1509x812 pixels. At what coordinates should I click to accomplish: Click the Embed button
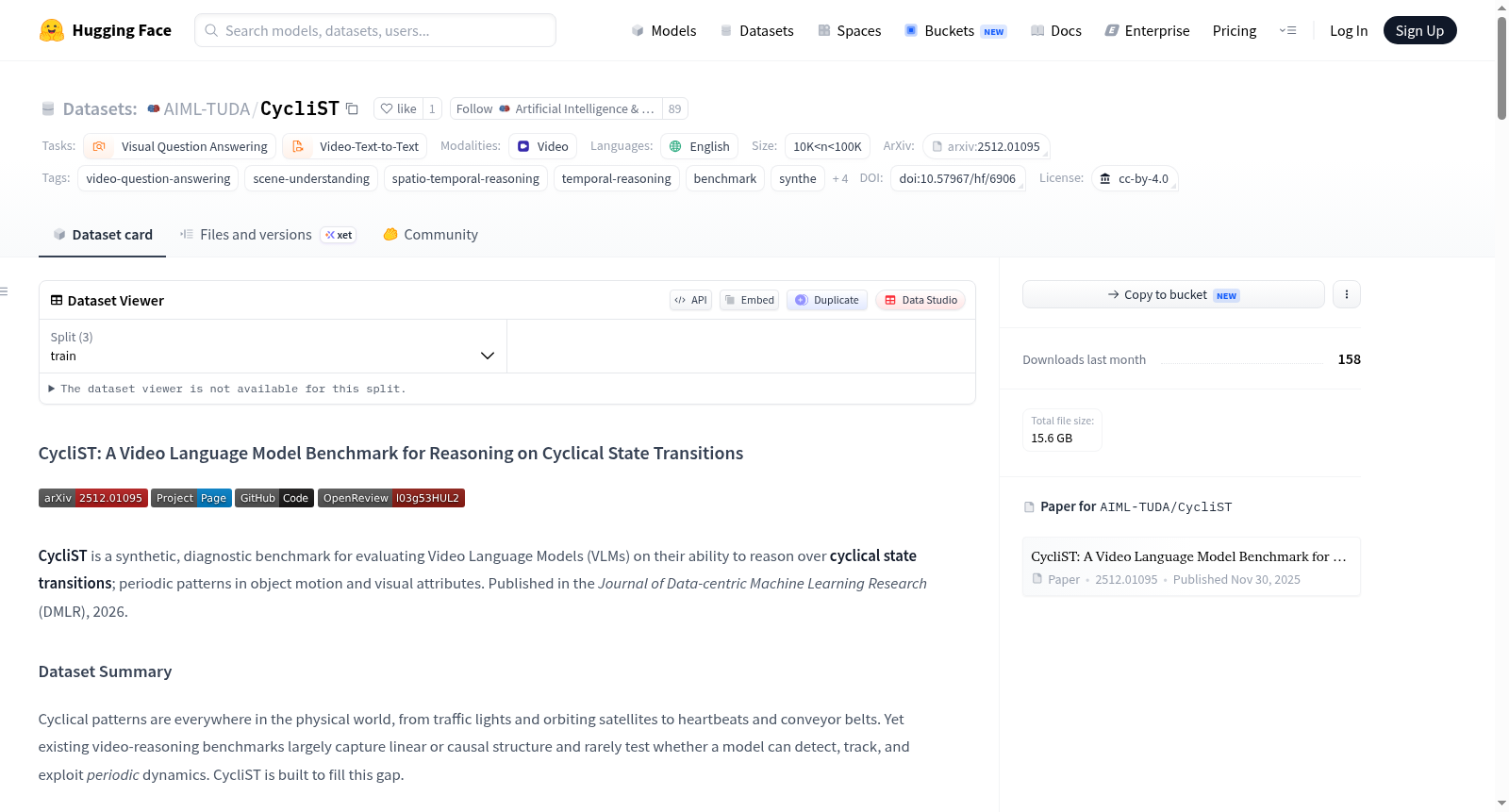pyautogui.click(x=749, y=300)
